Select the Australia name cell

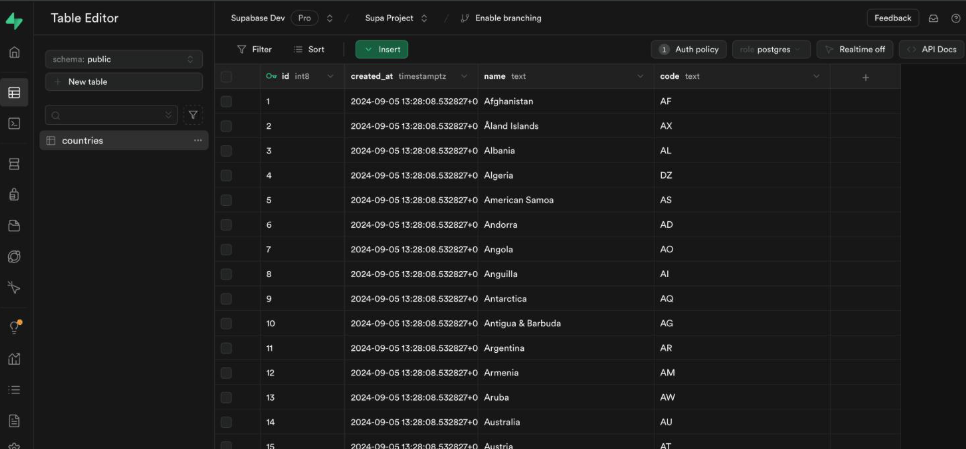[x=566, y=422]
